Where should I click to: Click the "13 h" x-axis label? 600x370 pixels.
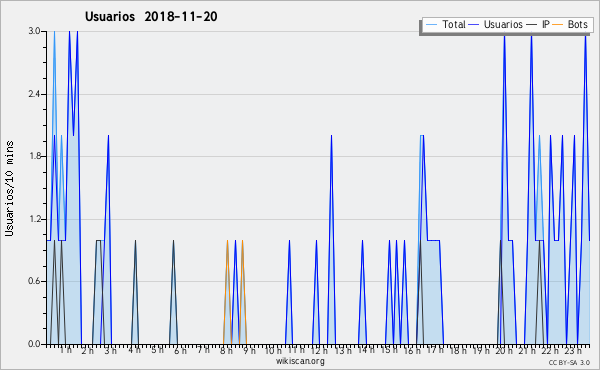[343, 351]
